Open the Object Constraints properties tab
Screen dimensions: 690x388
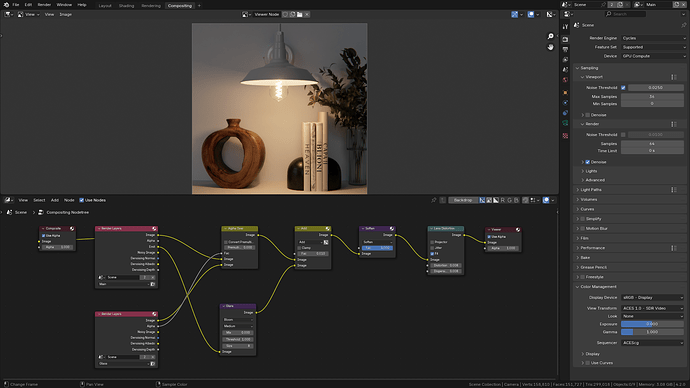pos(565,113)
